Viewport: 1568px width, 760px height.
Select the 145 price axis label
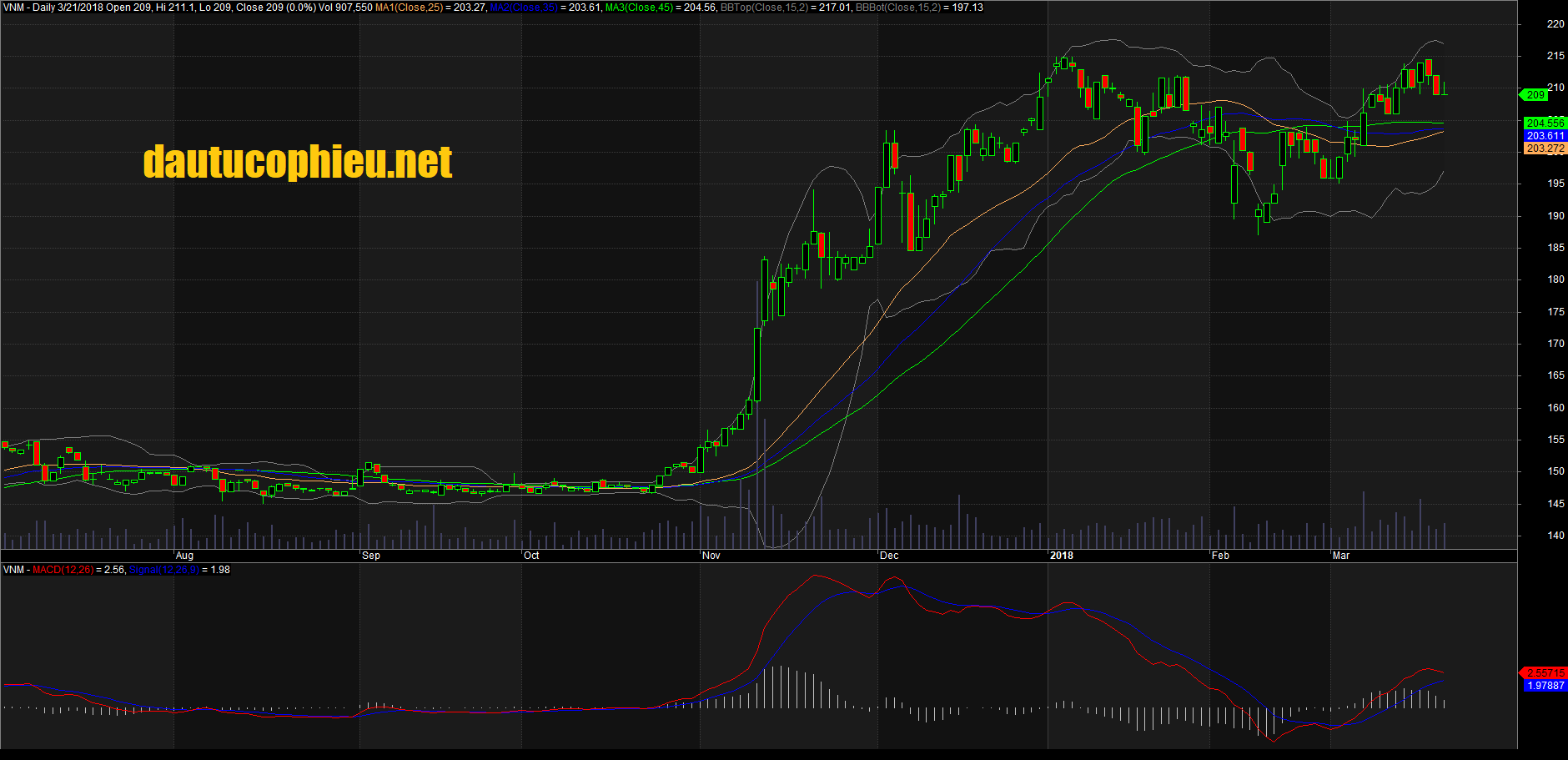click(1555, 504)
